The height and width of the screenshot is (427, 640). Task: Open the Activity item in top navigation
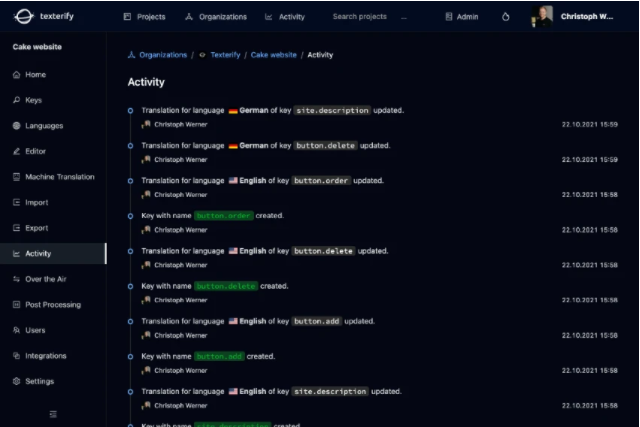pos(285,17)
